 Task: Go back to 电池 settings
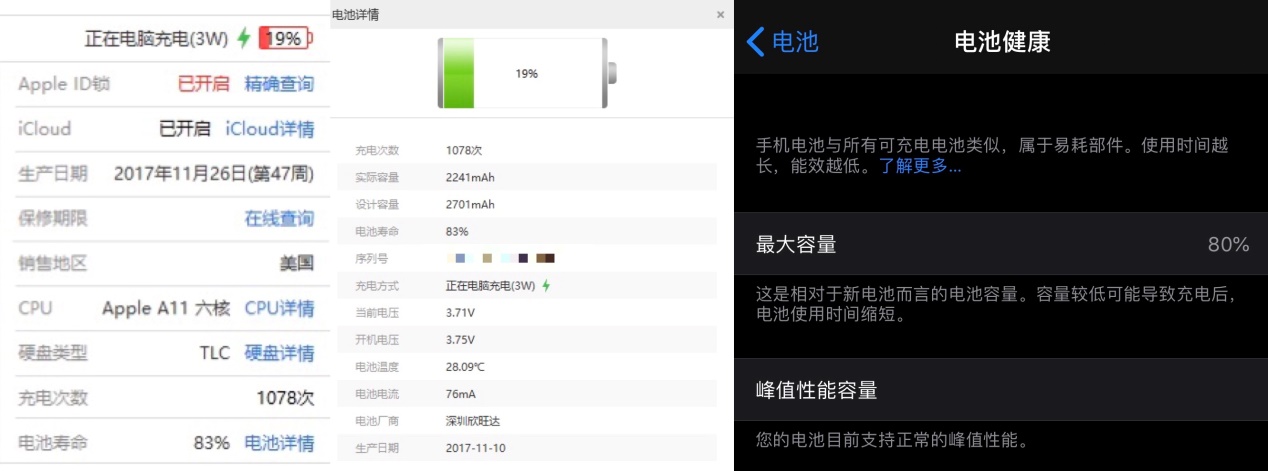coord(783,41)
